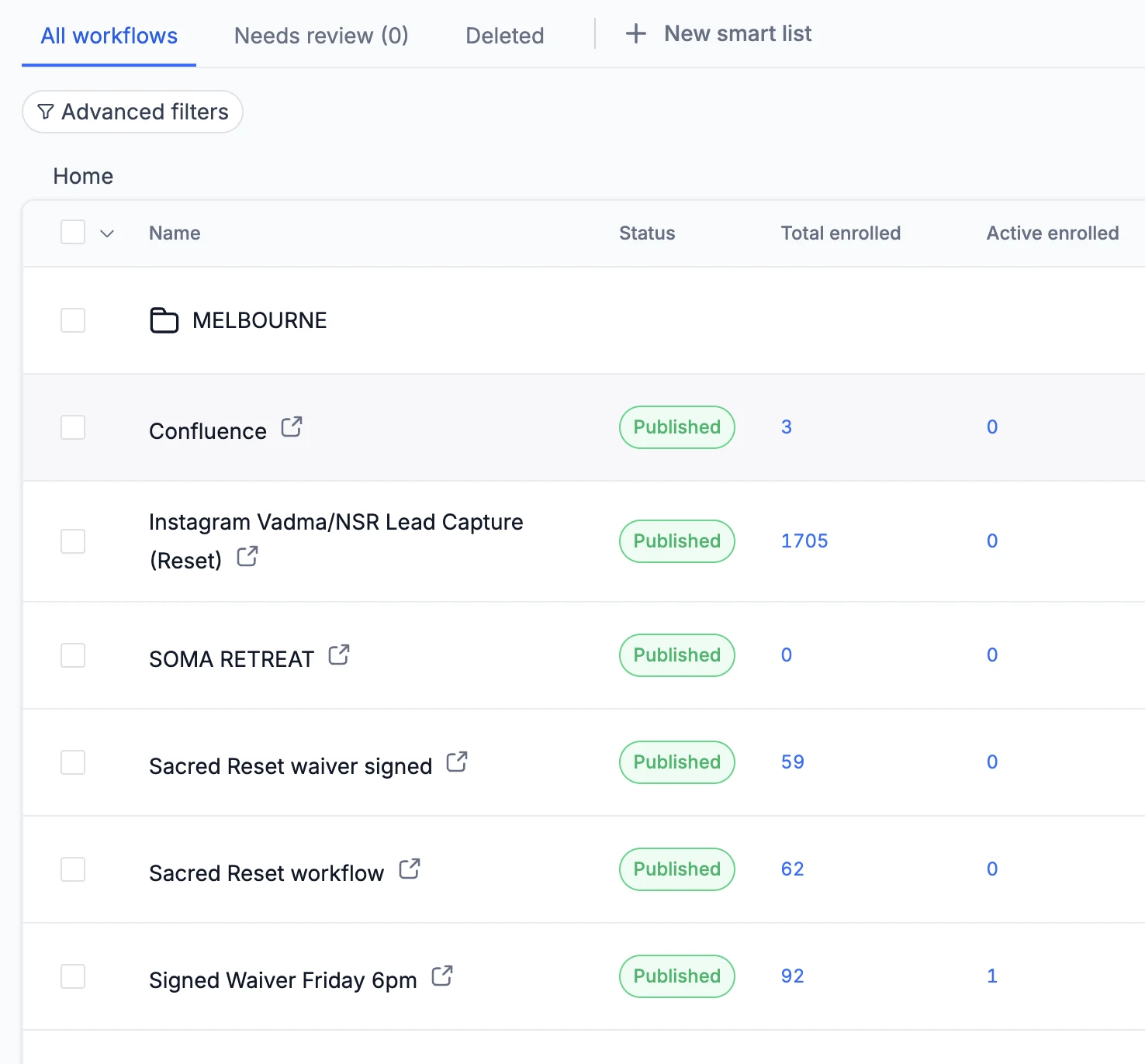Go to the Deleted tab
This screenshot has width=1145, height=1064.
pos(505,36)
